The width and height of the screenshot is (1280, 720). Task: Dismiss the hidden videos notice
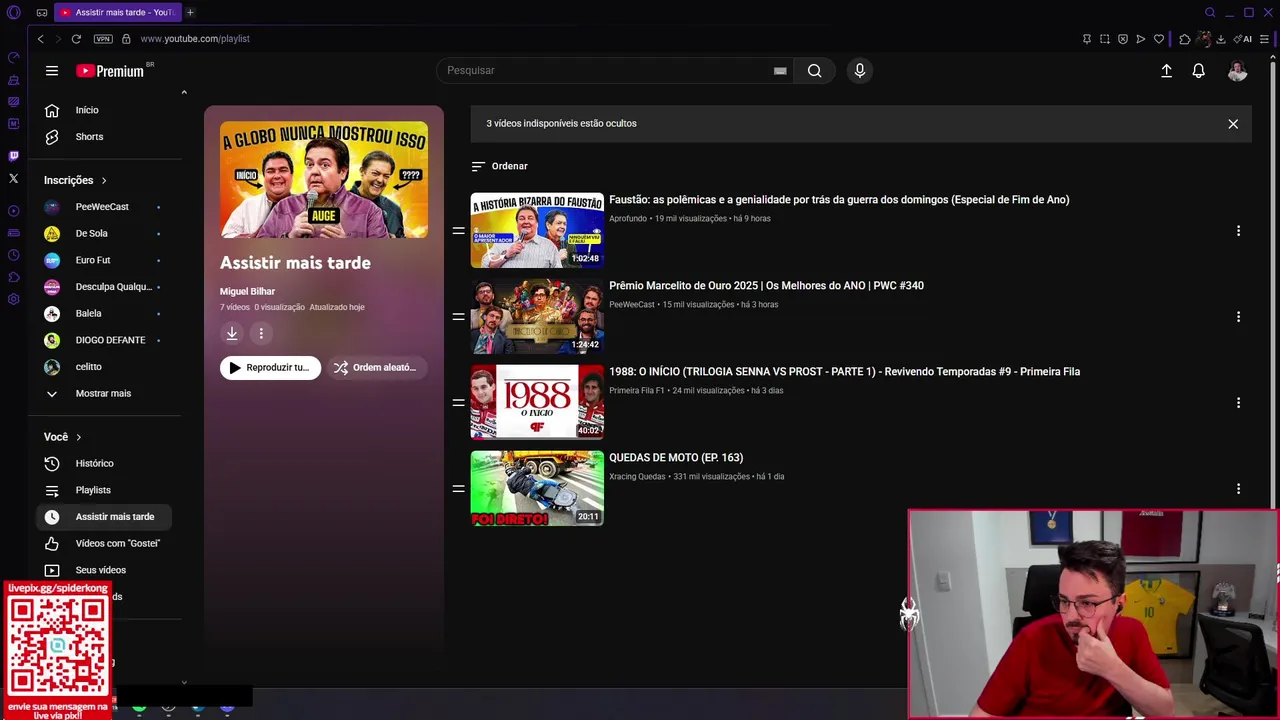pos(1233,124)
